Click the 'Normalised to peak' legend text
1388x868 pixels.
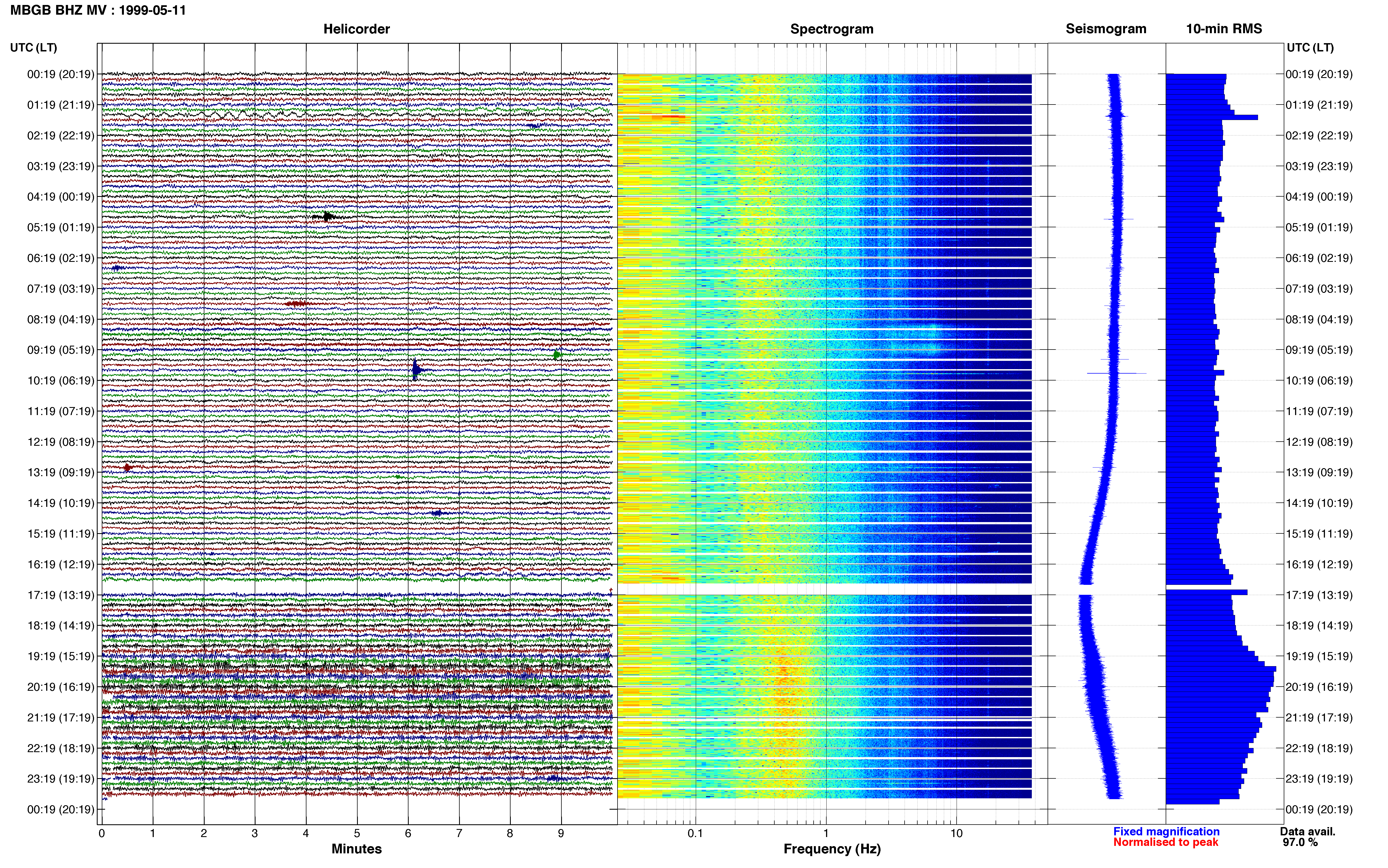coord(1165,842)
